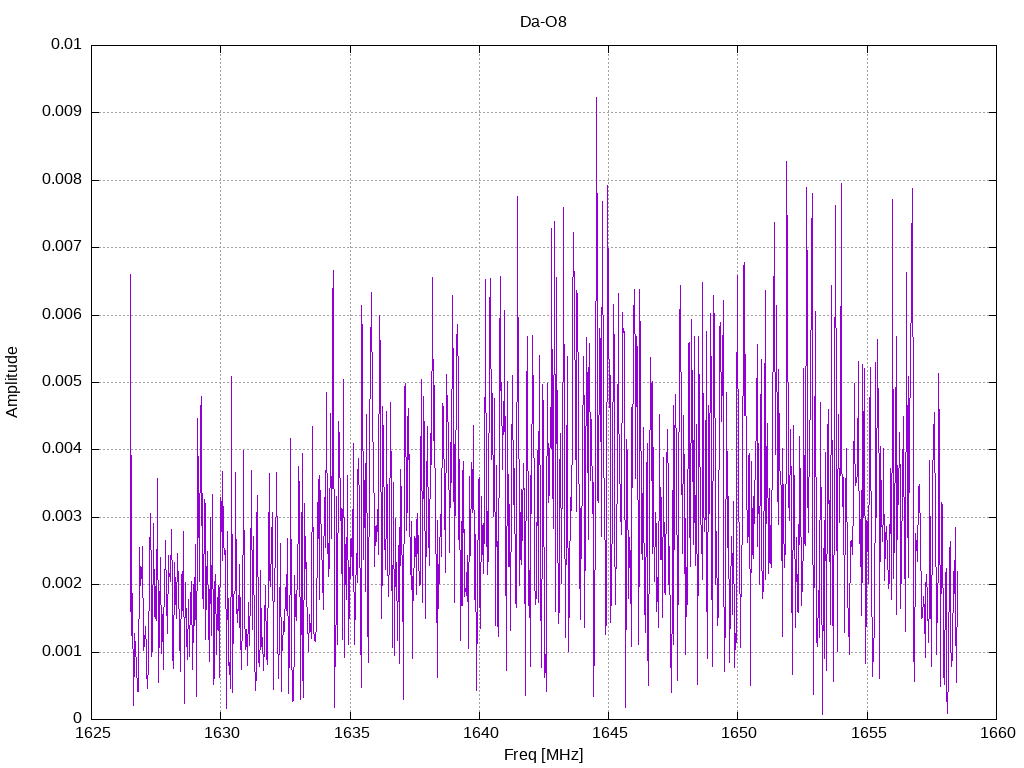Click the y-axis tick label 0.008
The image size is (1024, 768).
(x=62, y=180)
